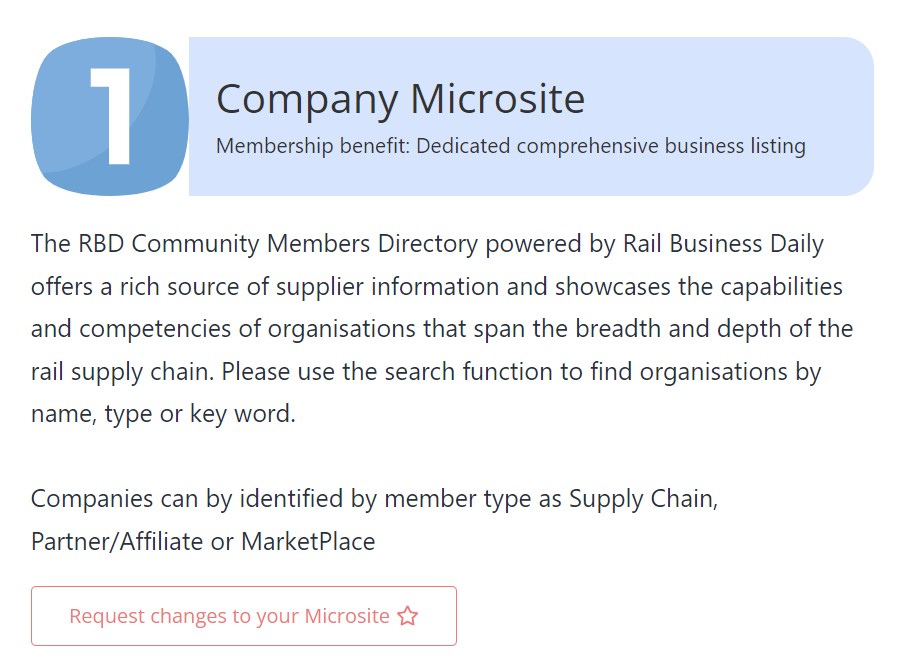Click the 'Supply Chain,' member type text

(644, 499)
